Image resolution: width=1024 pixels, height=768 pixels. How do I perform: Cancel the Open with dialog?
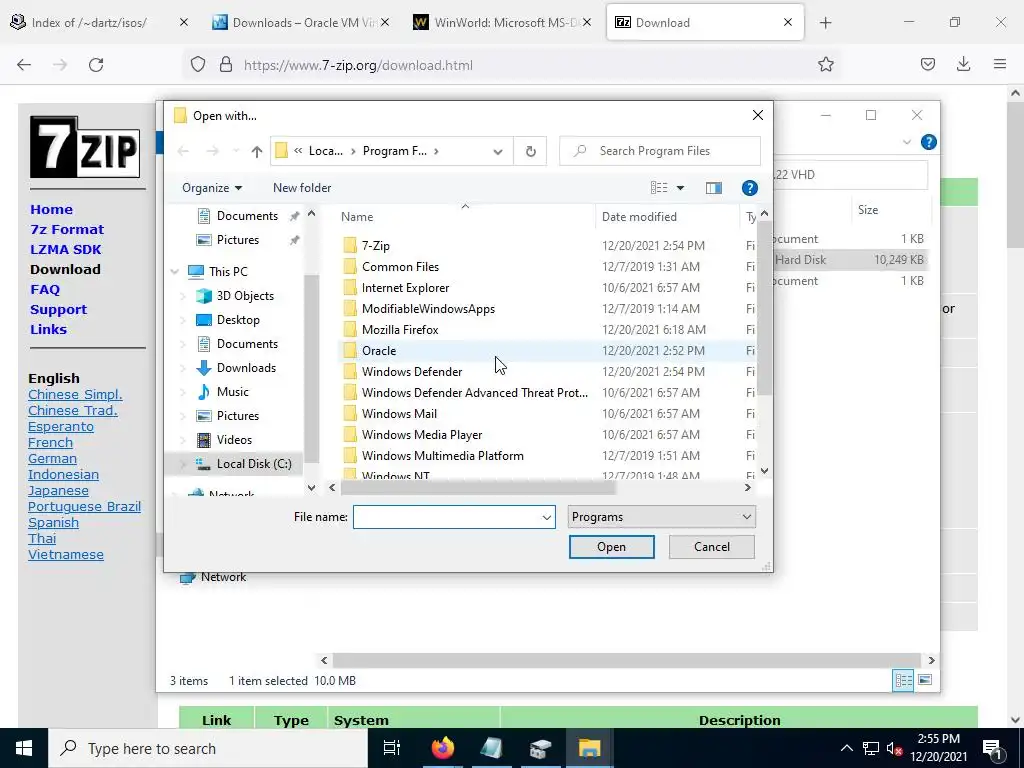point(711,547)
